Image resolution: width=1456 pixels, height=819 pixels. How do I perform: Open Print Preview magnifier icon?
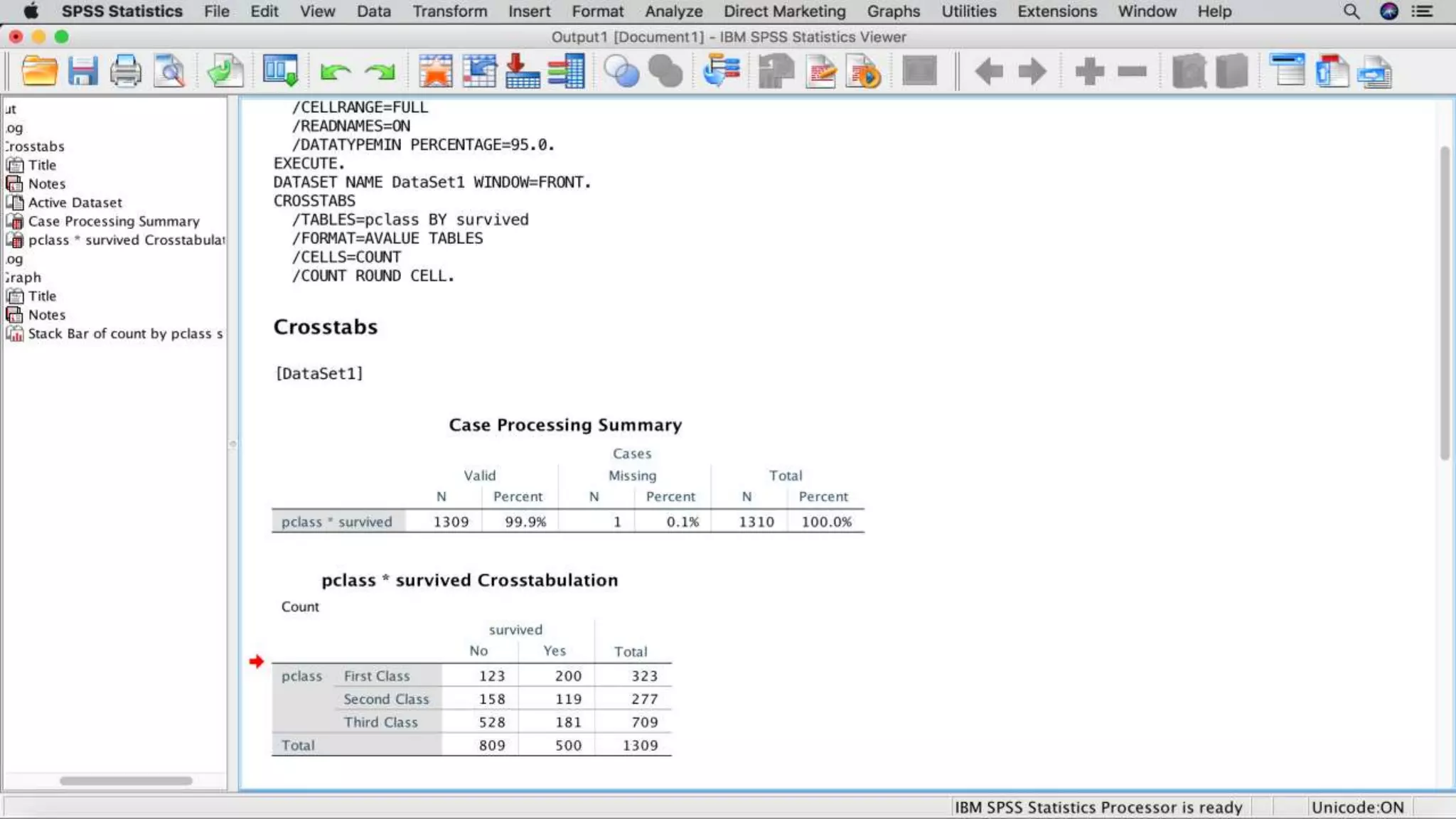(169, 71)
